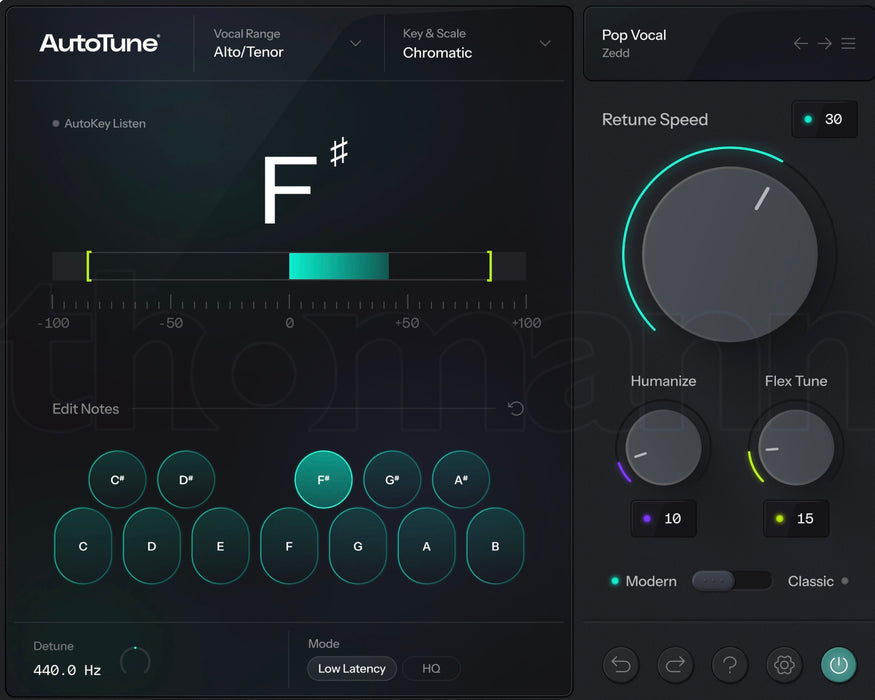Toggle the B note key

[x=495, y=546]
